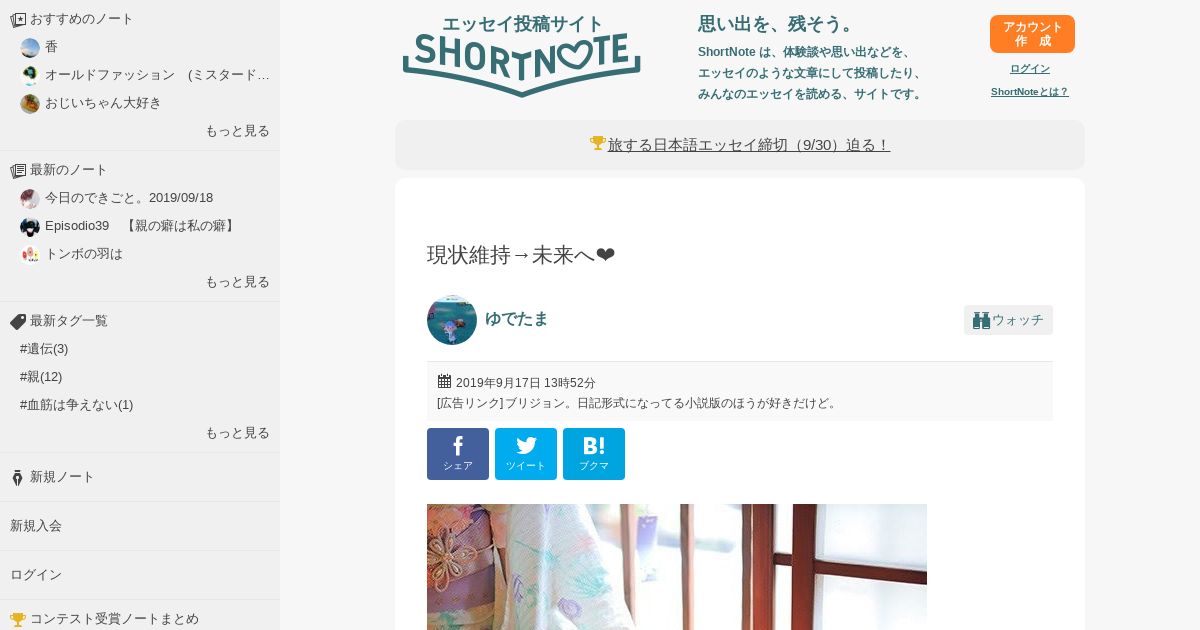Click the kimono photo in the article
This screenshot has height=630, width=1200.
point(677,567)
